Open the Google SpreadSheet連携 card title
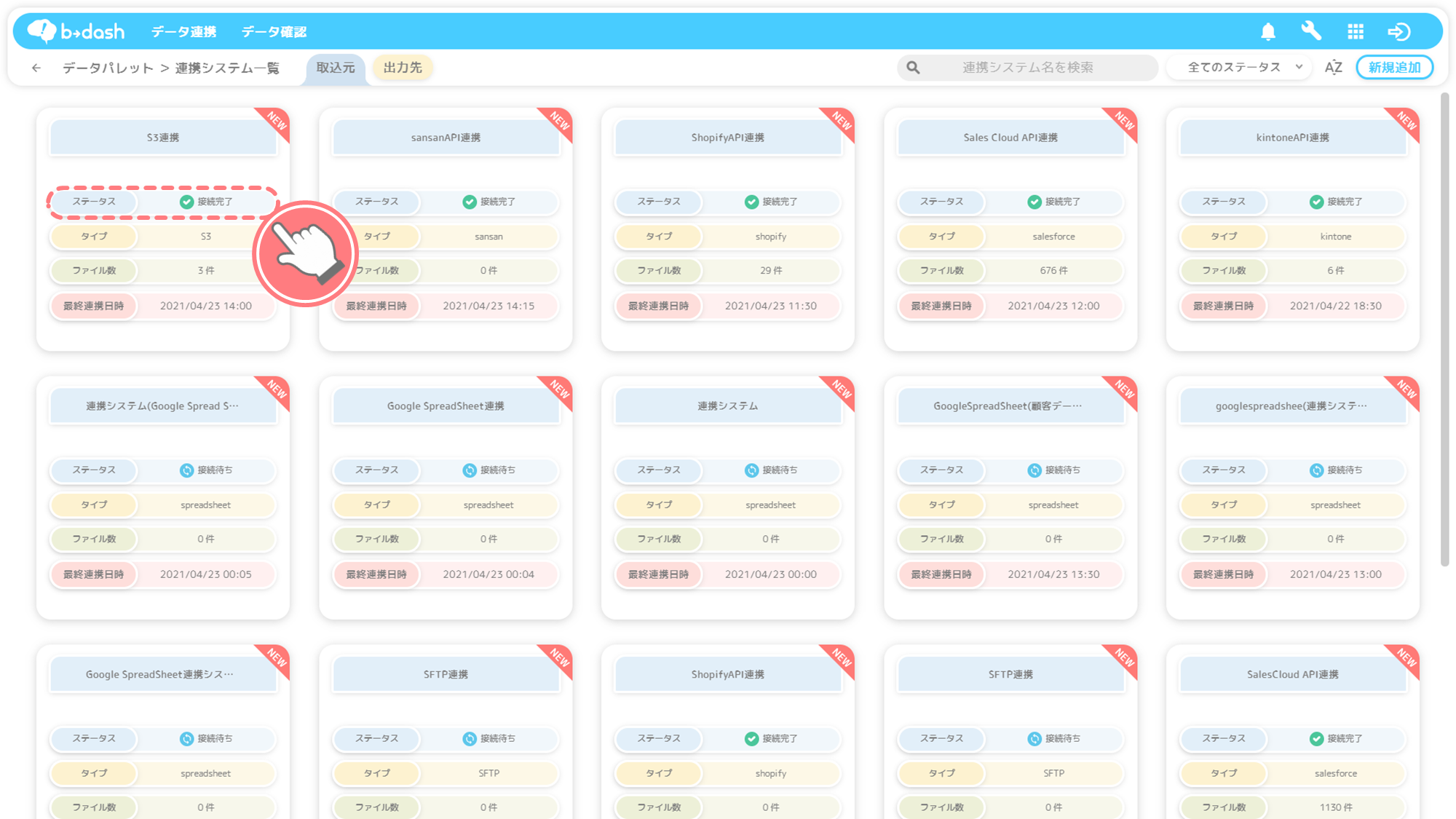1456x819 pixels. 446,406
